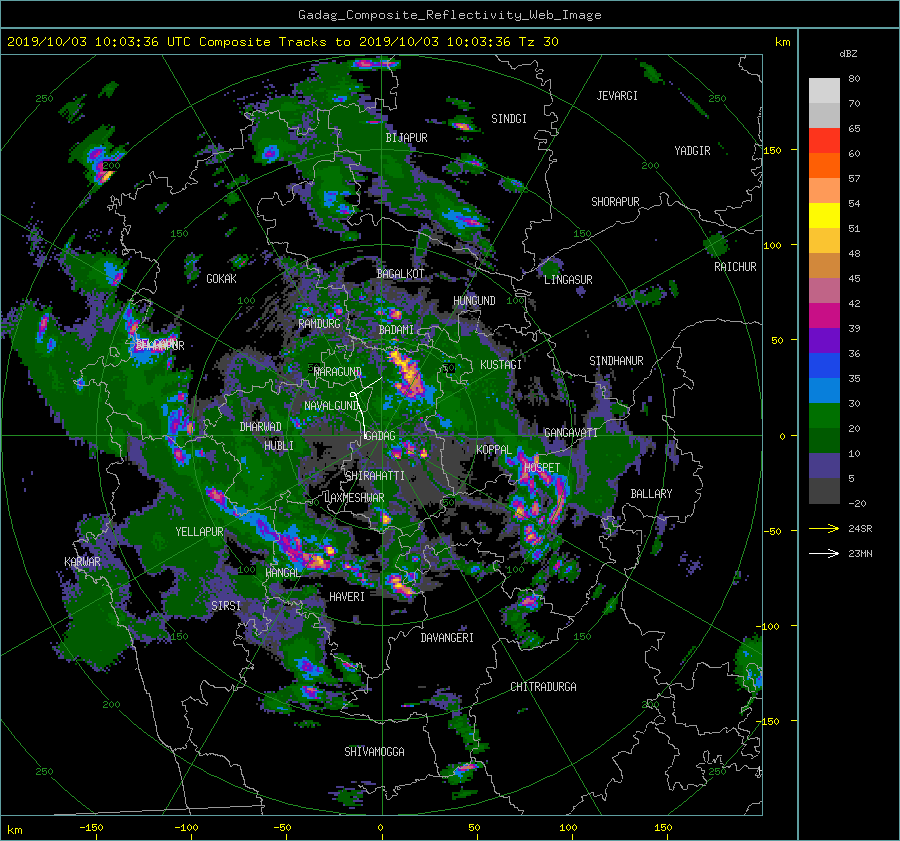Click the HUBLI city label

click(x=279, y=446)
